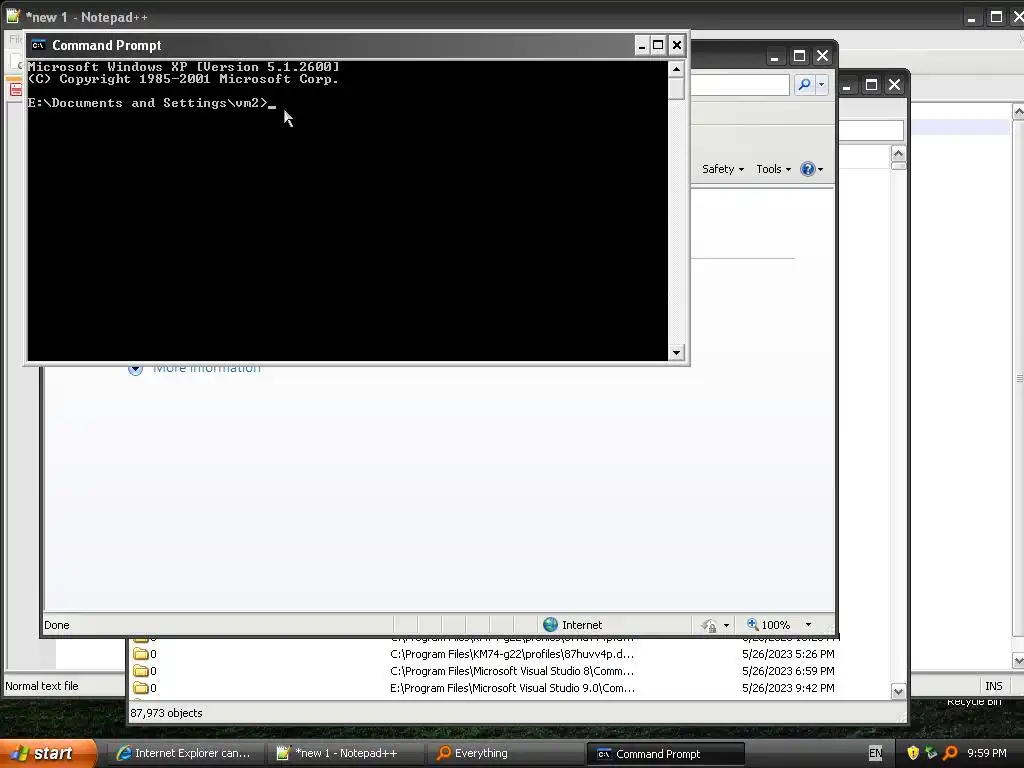Screen dimensions: 1024x768
Task: Click the 9:59 PM clock
Action: pyautogui.click(x=986, y=754)
